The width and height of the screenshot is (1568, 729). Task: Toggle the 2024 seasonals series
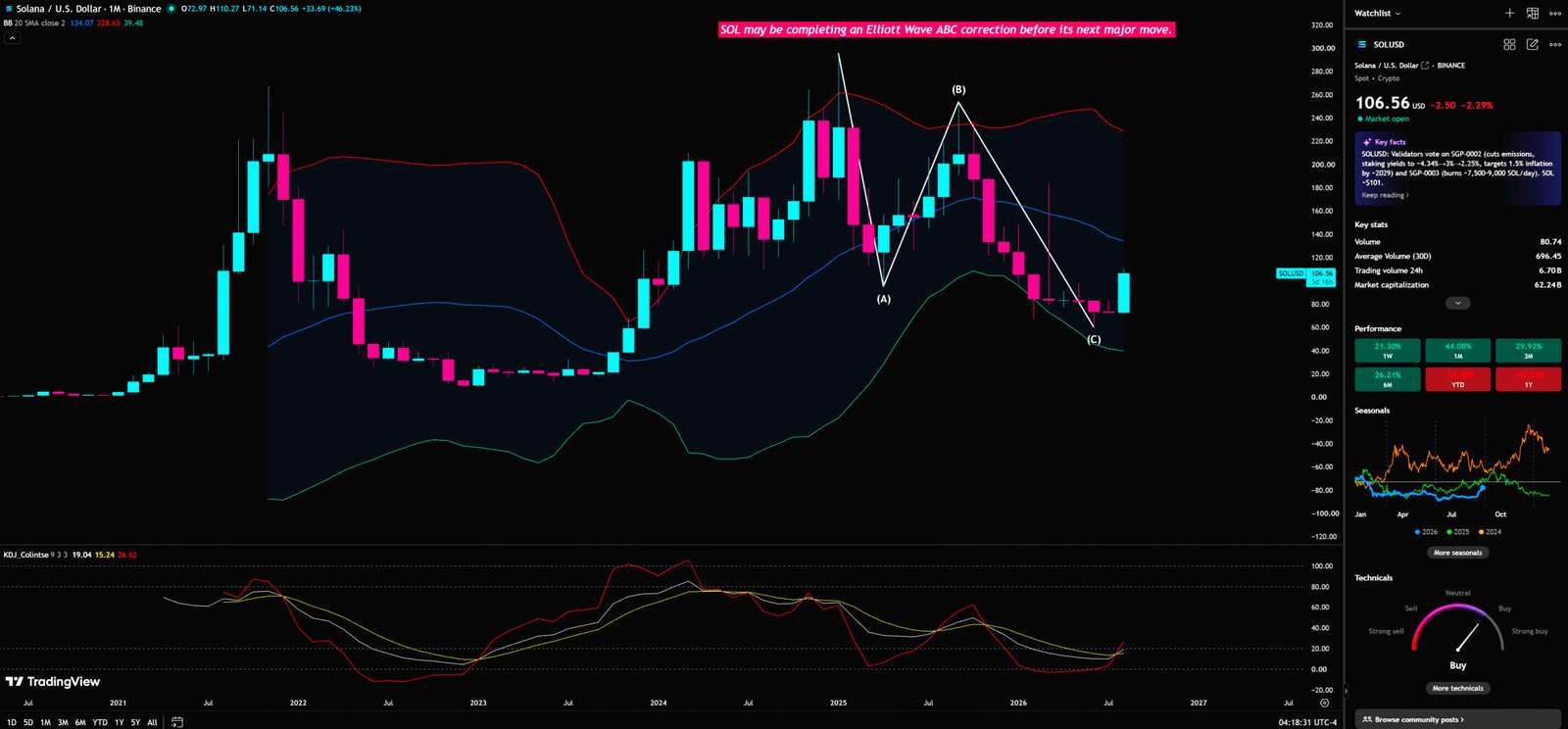[1490, 532]
